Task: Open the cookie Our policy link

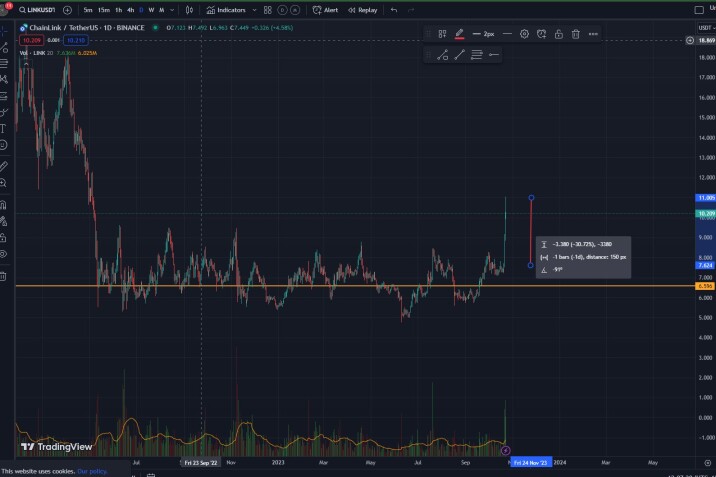Action: [x=92, y=471]
